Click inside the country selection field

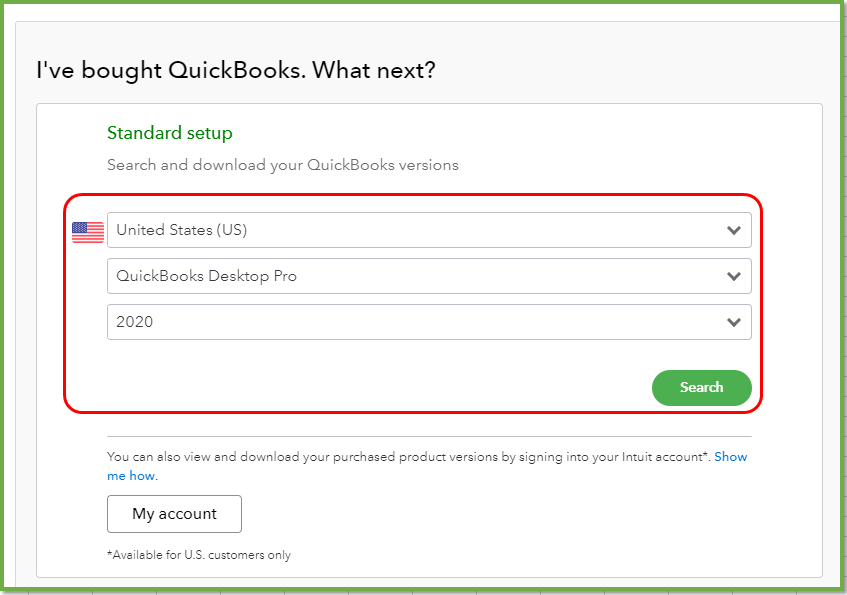[300, 230]
